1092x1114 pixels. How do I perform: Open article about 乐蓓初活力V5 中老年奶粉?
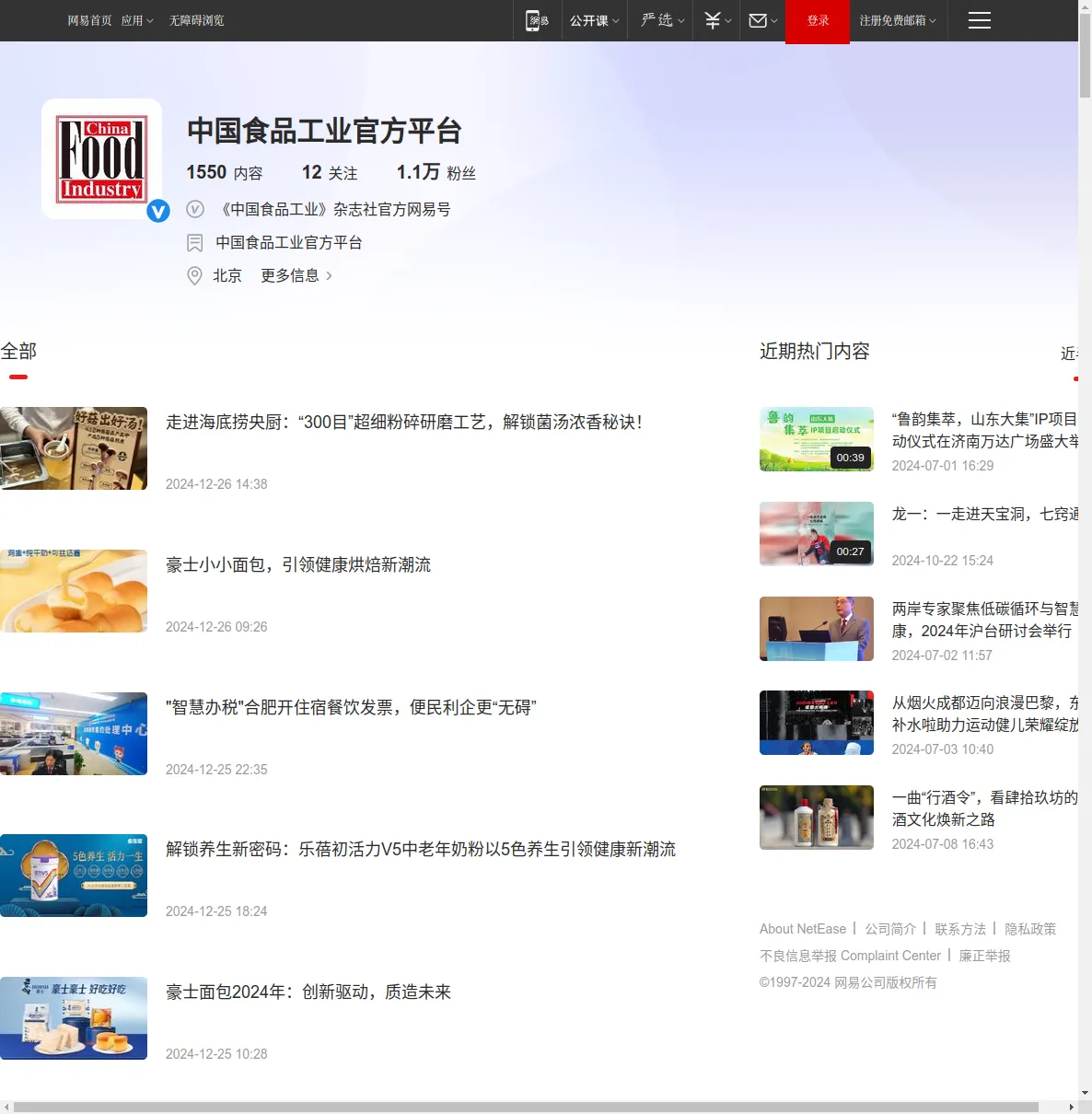tap(421, 849)
